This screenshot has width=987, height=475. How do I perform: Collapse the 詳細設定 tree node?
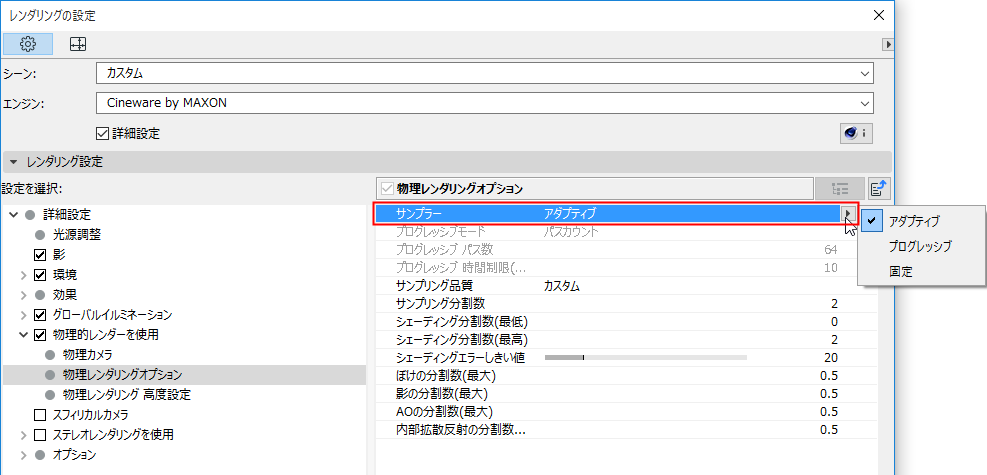(14, 215)
